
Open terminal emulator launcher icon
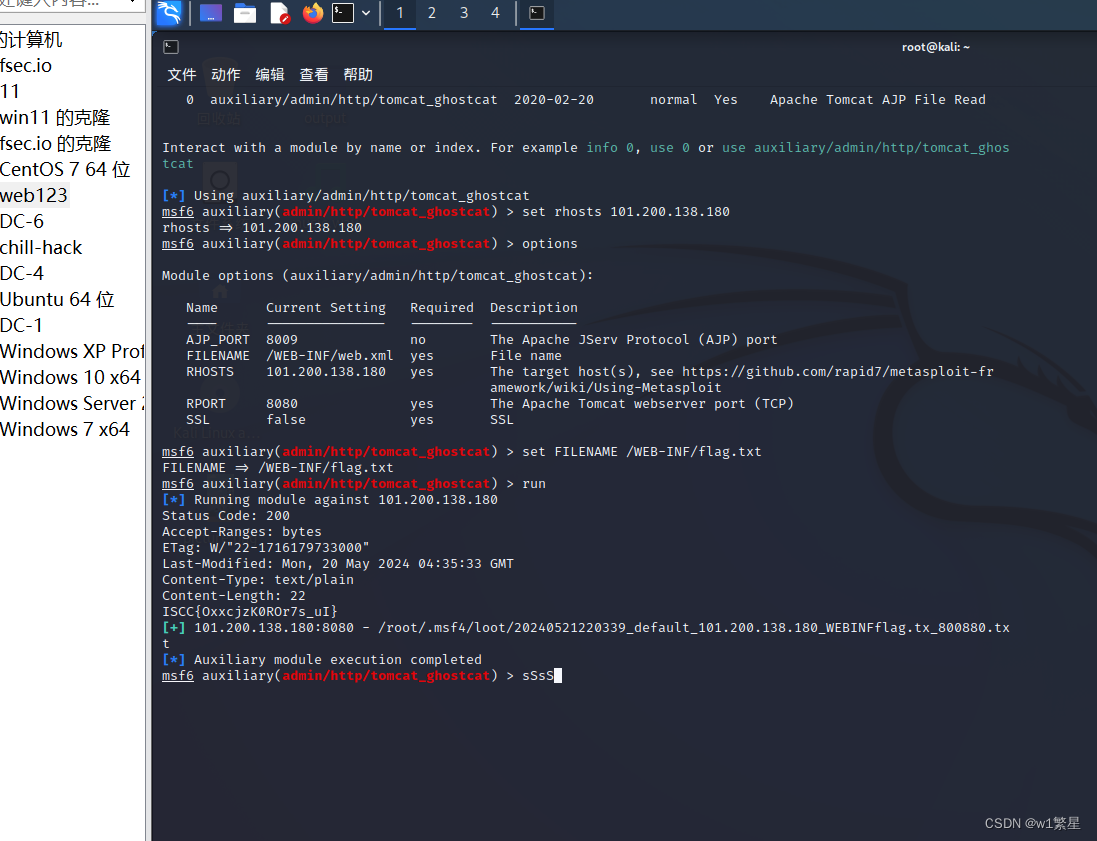(x=342, y=13)
